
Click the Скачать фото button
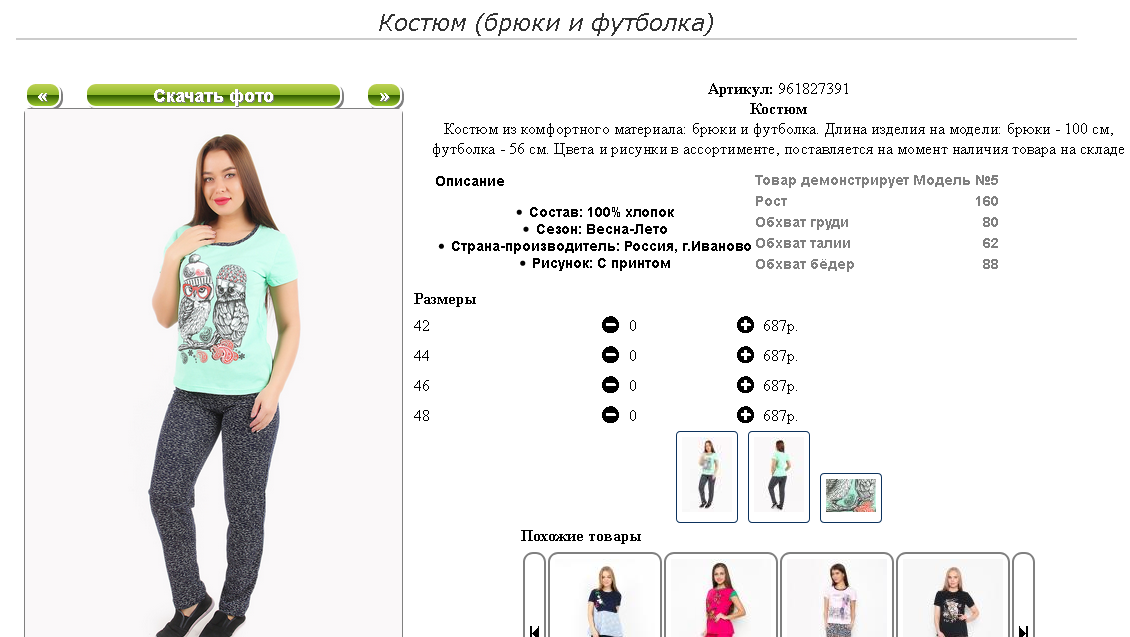214,96
